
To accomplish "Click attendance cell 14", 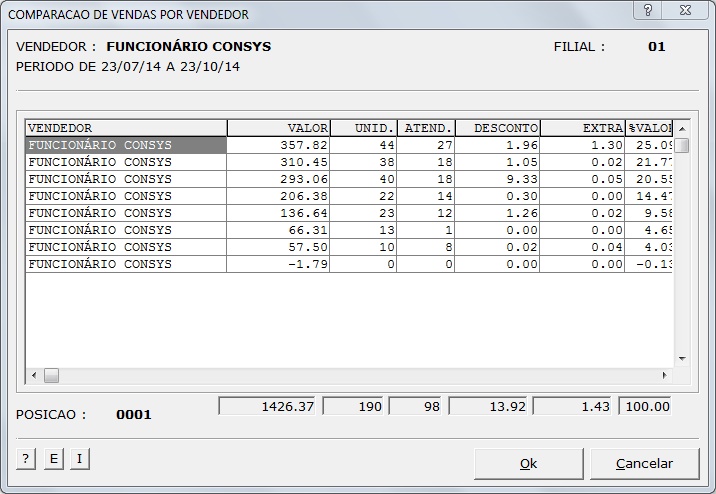I will [426, 196].
